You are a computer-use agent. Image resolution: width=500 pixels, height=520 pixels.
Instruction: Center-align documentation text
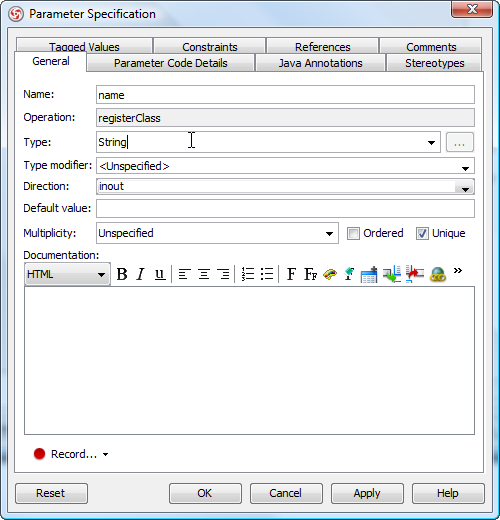[x=204, y=274]
